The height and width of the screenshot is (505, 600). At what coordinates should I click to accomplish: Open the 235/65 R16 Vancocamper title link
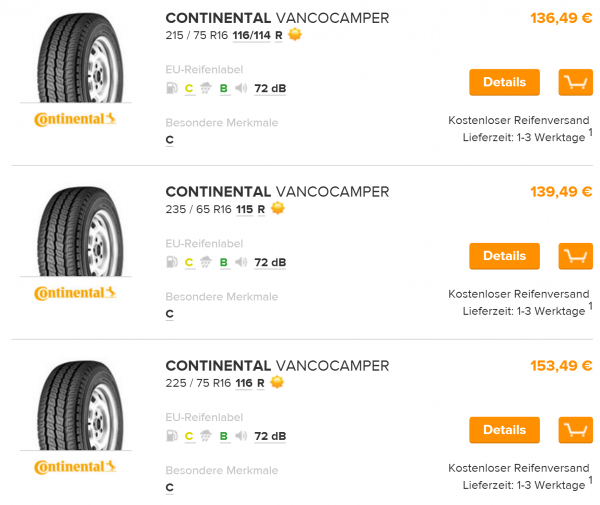pos(277,192)
